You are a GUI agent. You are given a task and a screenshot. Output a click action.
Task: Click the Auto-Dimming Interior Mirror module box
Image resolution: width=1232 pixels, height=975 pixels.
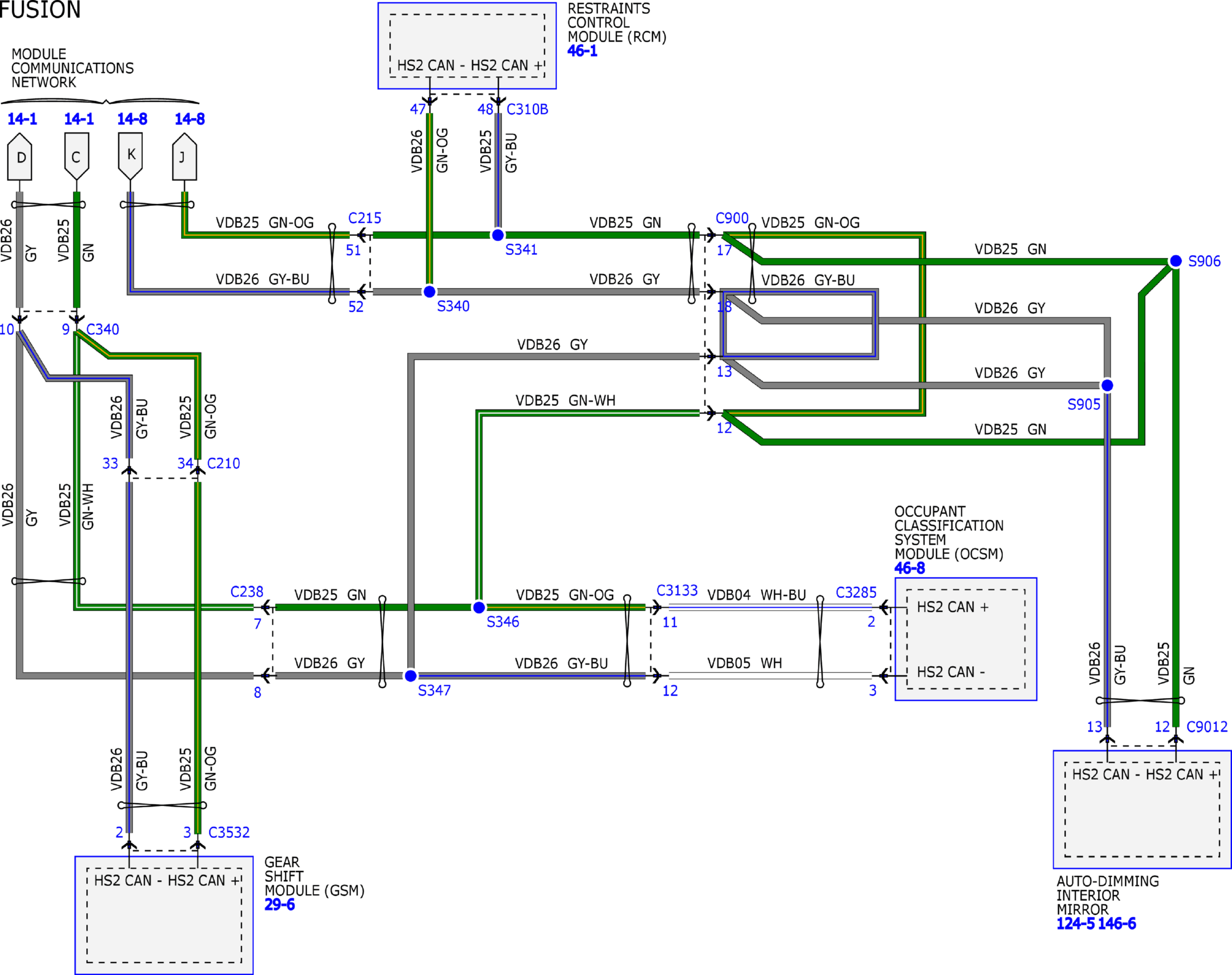1142,810
